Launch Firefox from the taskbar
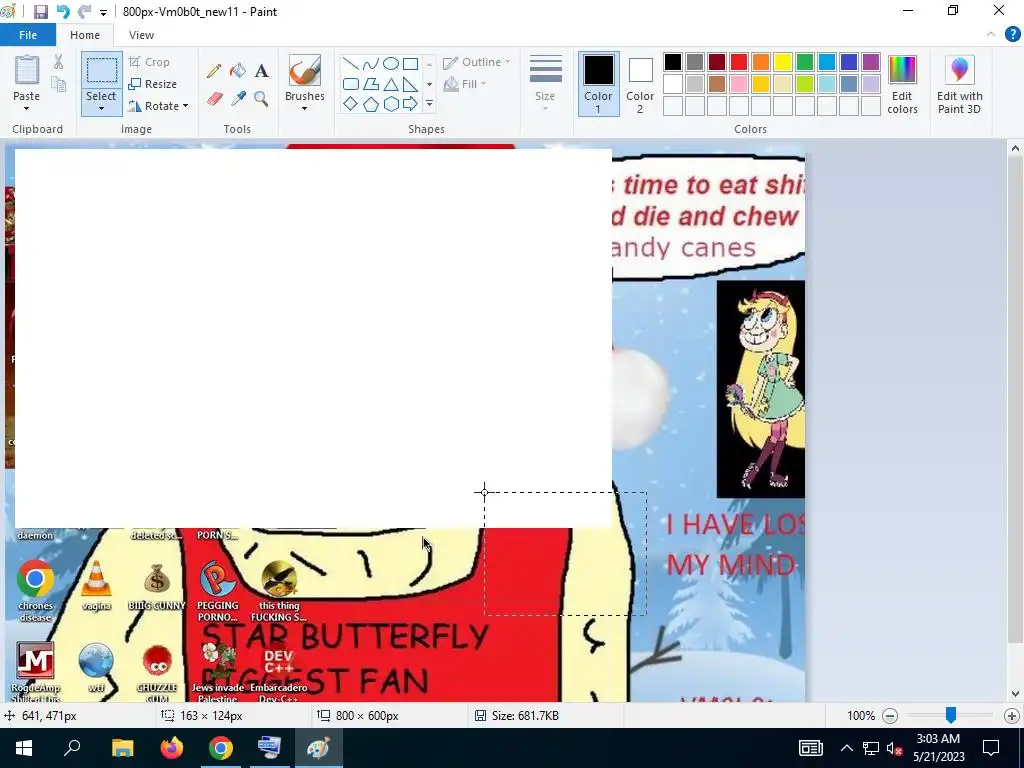The height and width of the screenshot is (768, 1024). [172, 748]
